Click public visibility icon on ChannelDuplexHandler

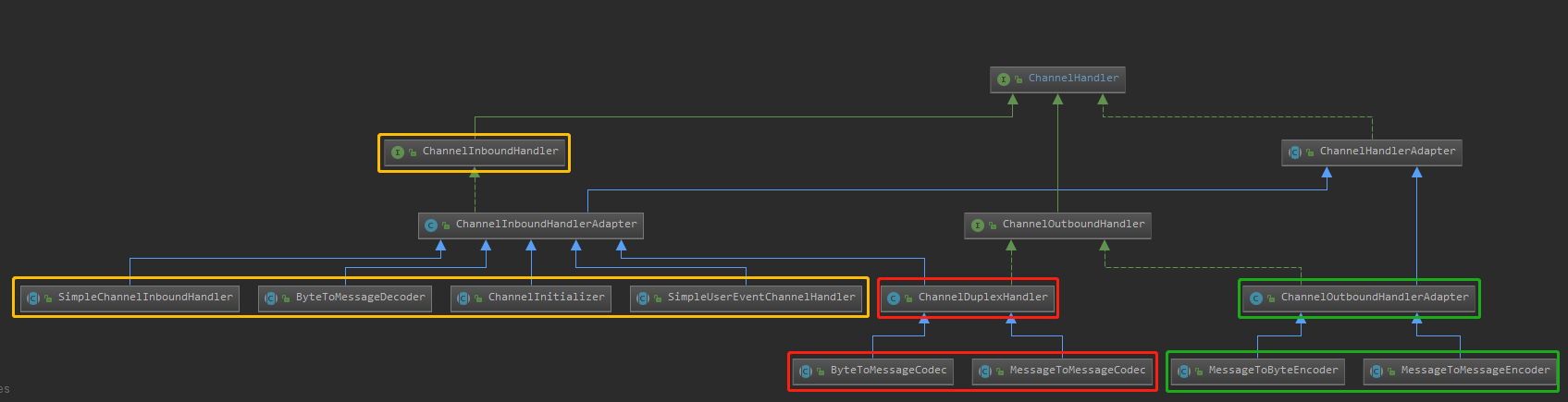908,299
